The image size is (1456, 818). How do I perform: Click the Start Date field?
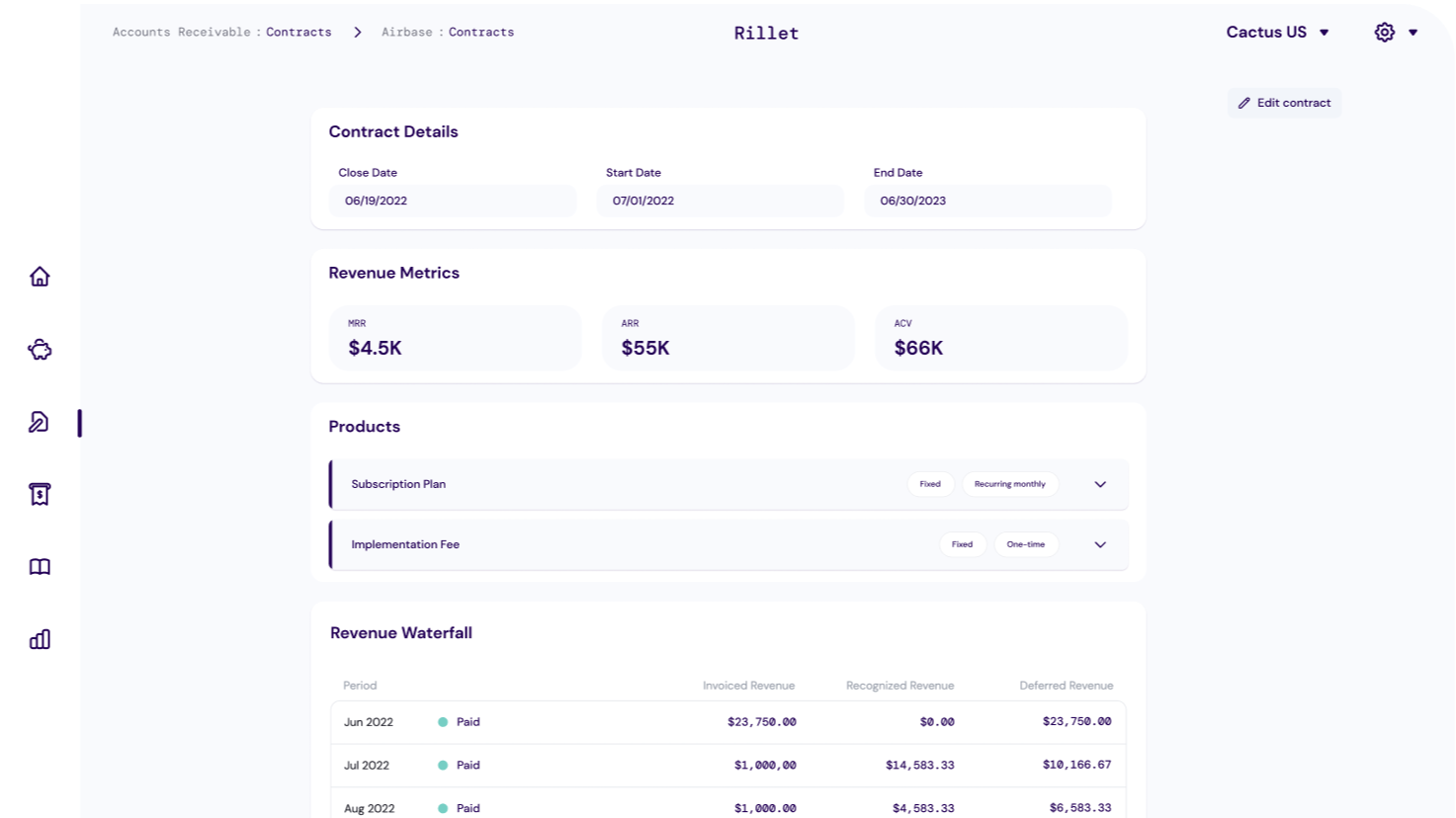point(720,201)
